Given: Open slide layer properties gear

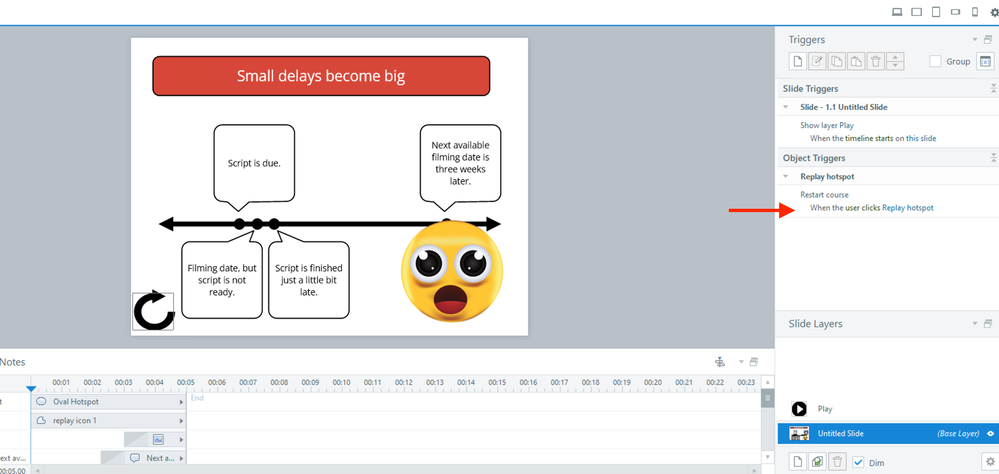Looking at the screenshot, I should (x=989, y=461).
